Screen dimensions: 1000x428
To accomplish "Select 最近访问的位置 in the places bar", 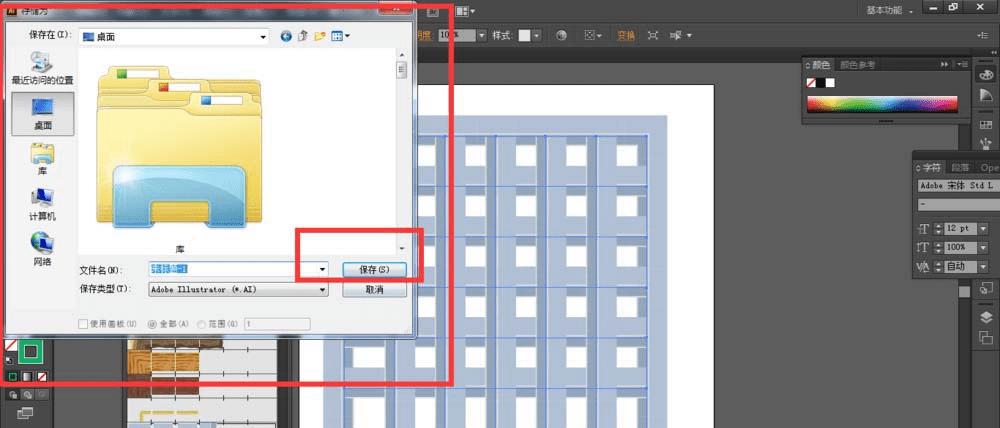I will pos(43,68).
